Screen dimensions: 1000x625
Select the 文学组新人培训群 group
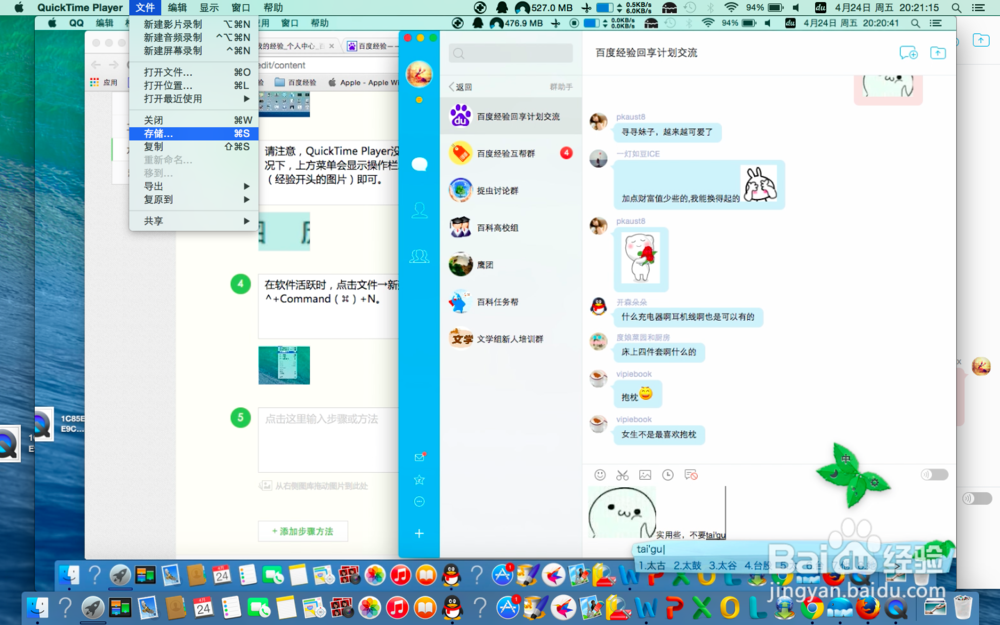coord(511,339)
